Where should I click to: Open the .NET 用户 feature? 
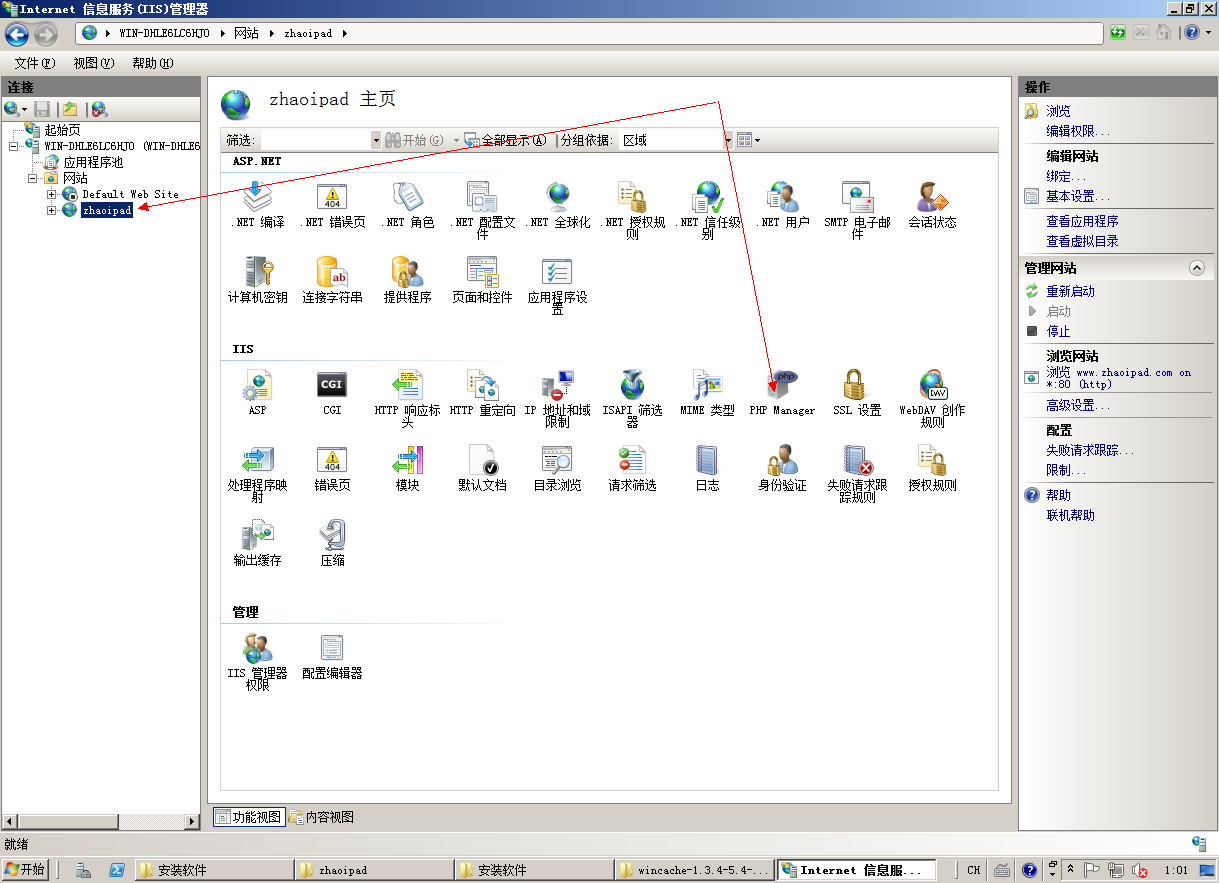pos(782,205)
